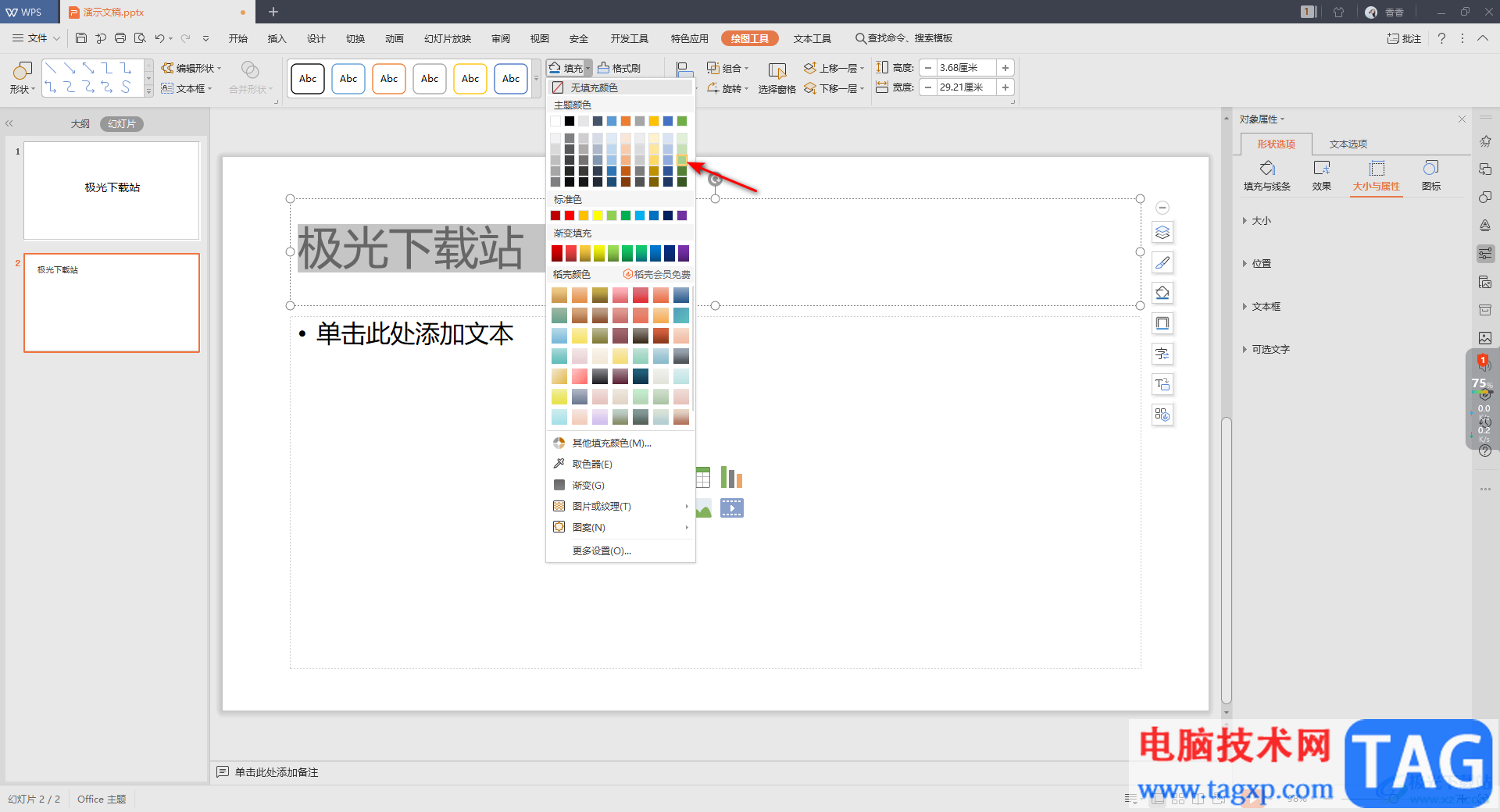Click 下移一层 send backward
This screenshot has width=1500, height=812.
click(x=834, y=88)
